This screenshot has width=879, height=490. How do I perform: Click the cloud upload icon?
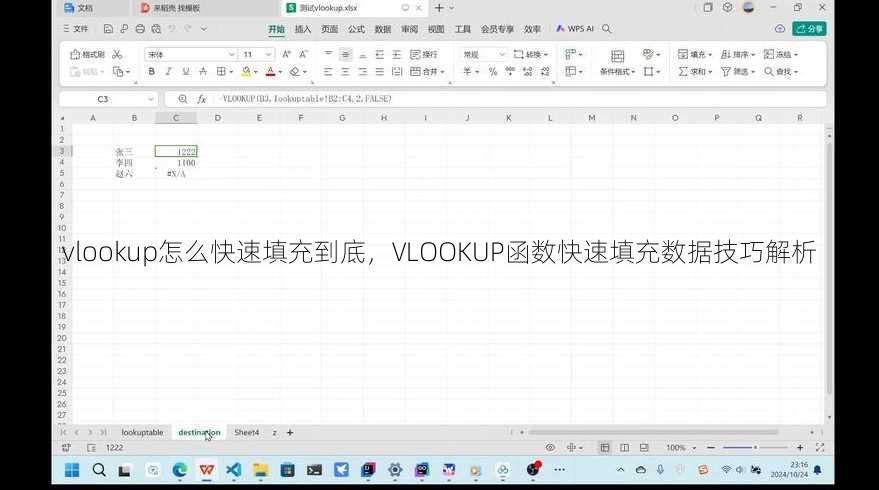[x=780, y=29]
